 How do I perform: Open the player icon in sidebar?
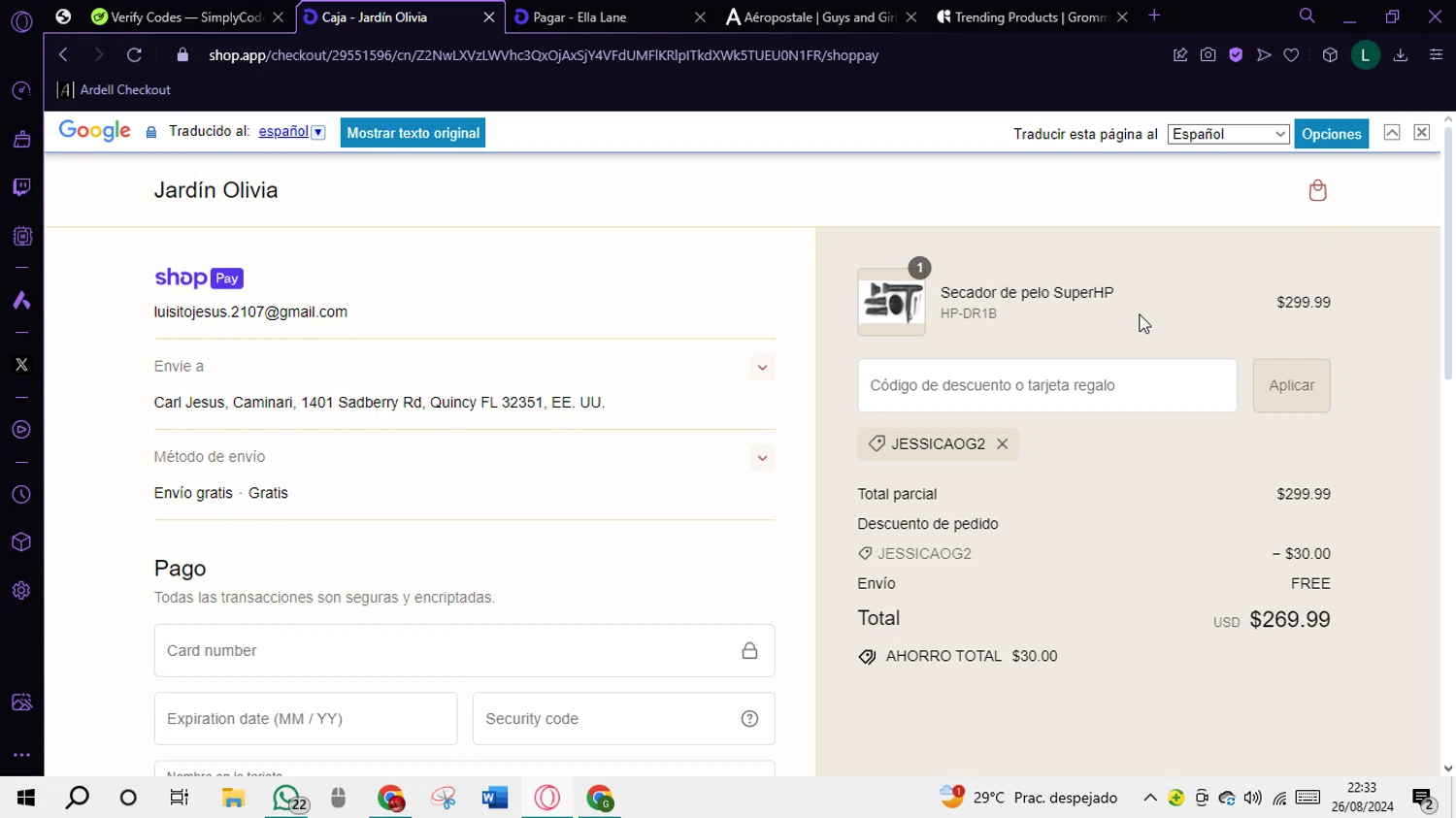click(x=21, y=430)
